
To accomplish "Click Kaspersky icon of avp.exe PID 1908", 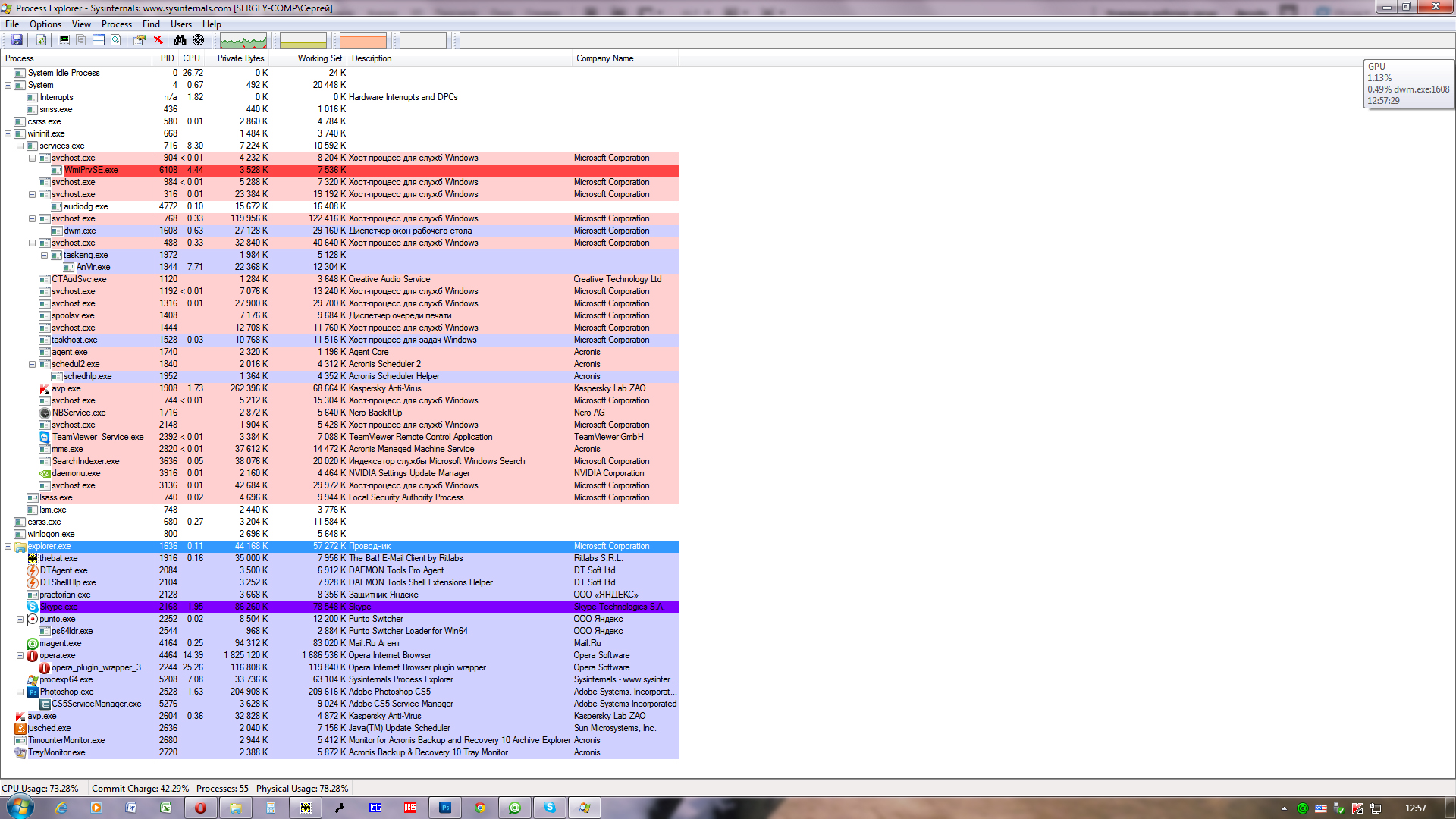I will pos(45,388).
